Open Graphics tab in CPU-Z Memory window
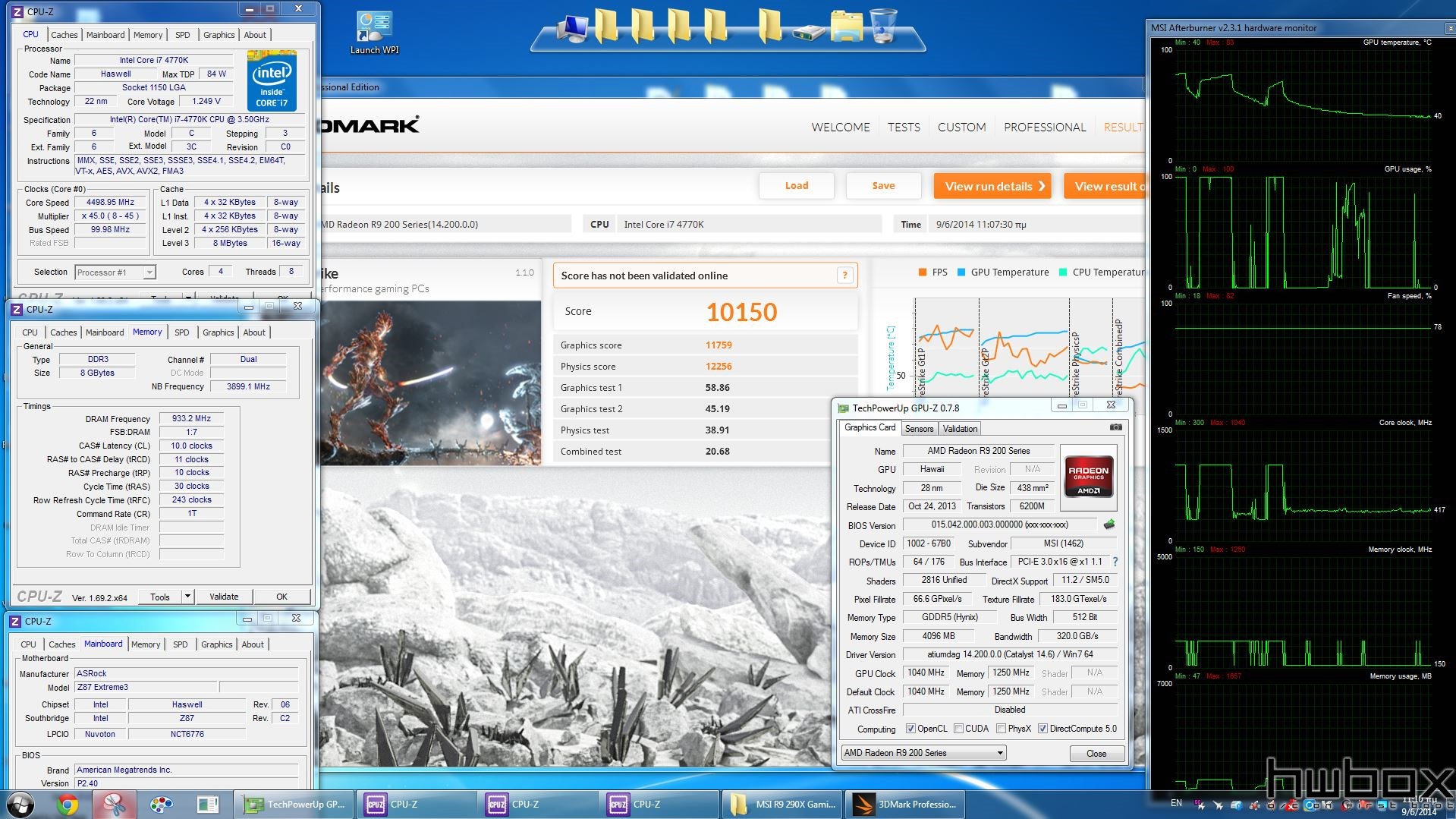This screenshot has height=819, width=1456. pos(218,332)
